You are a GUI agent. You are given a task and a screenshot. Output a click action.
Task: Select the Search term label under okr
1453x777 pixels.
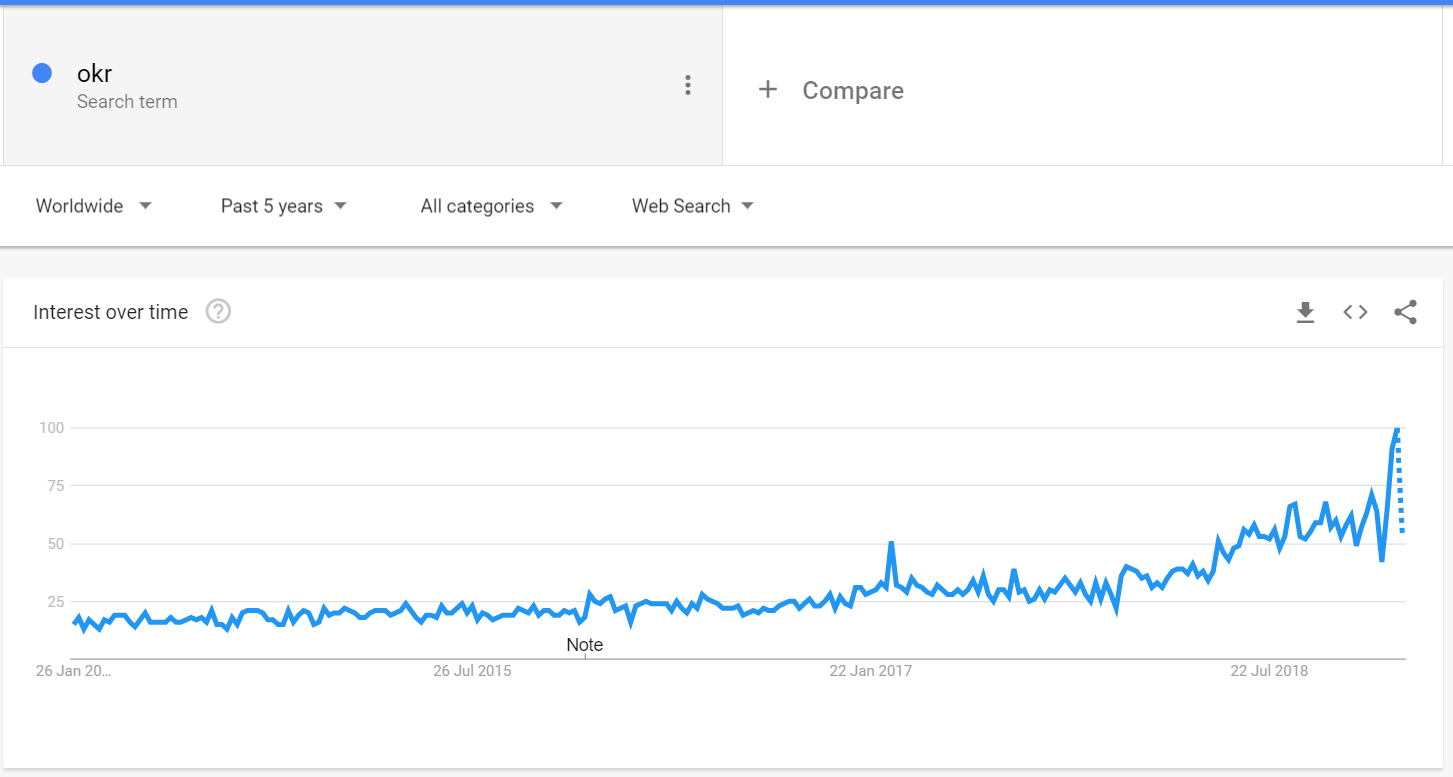click(x=127, y=102)
